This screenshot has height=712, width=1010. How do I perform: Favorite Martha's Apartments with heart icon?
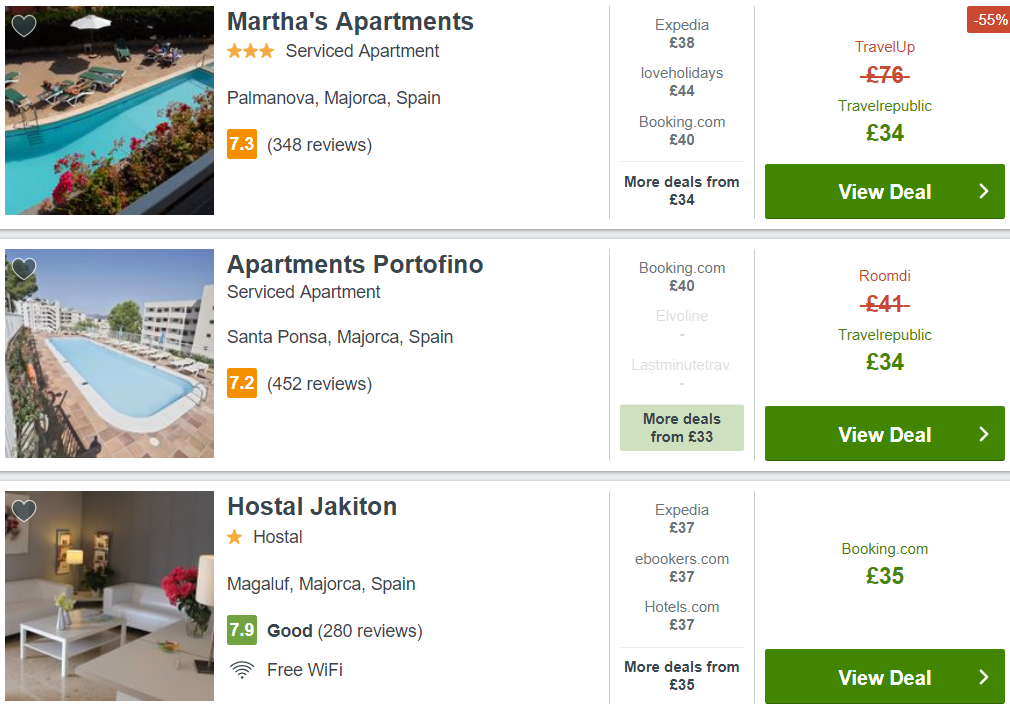tap(24, 26)
